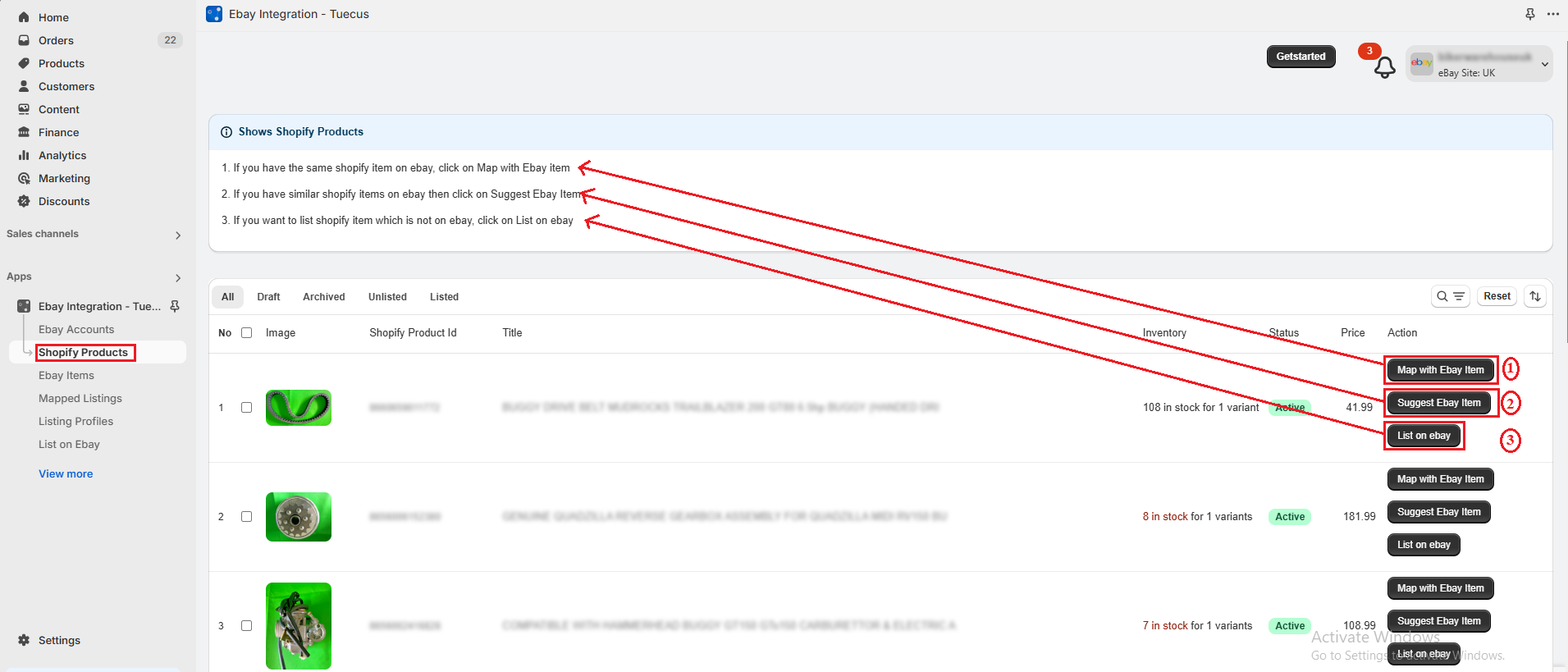Open the Home icon in sidebar

click(x=24, y=17)
